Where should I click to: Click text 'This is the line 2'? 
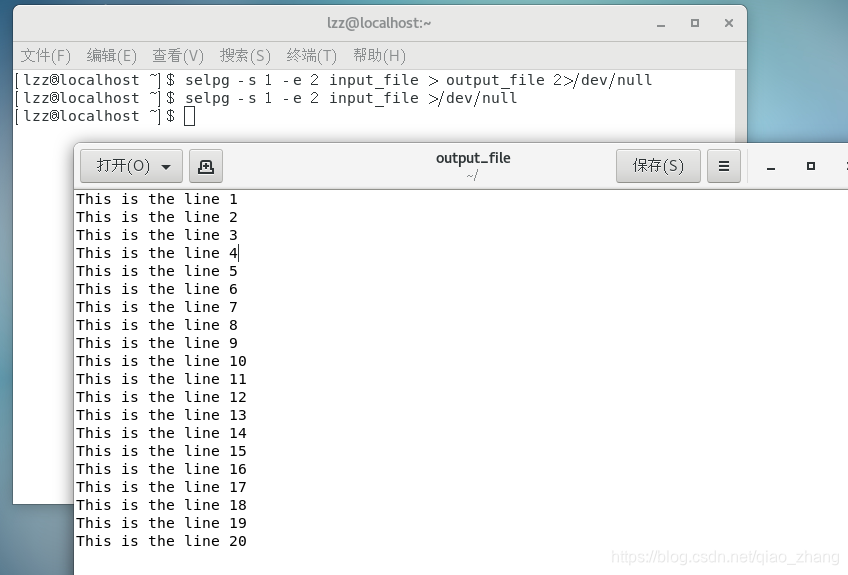coord(157,217)
